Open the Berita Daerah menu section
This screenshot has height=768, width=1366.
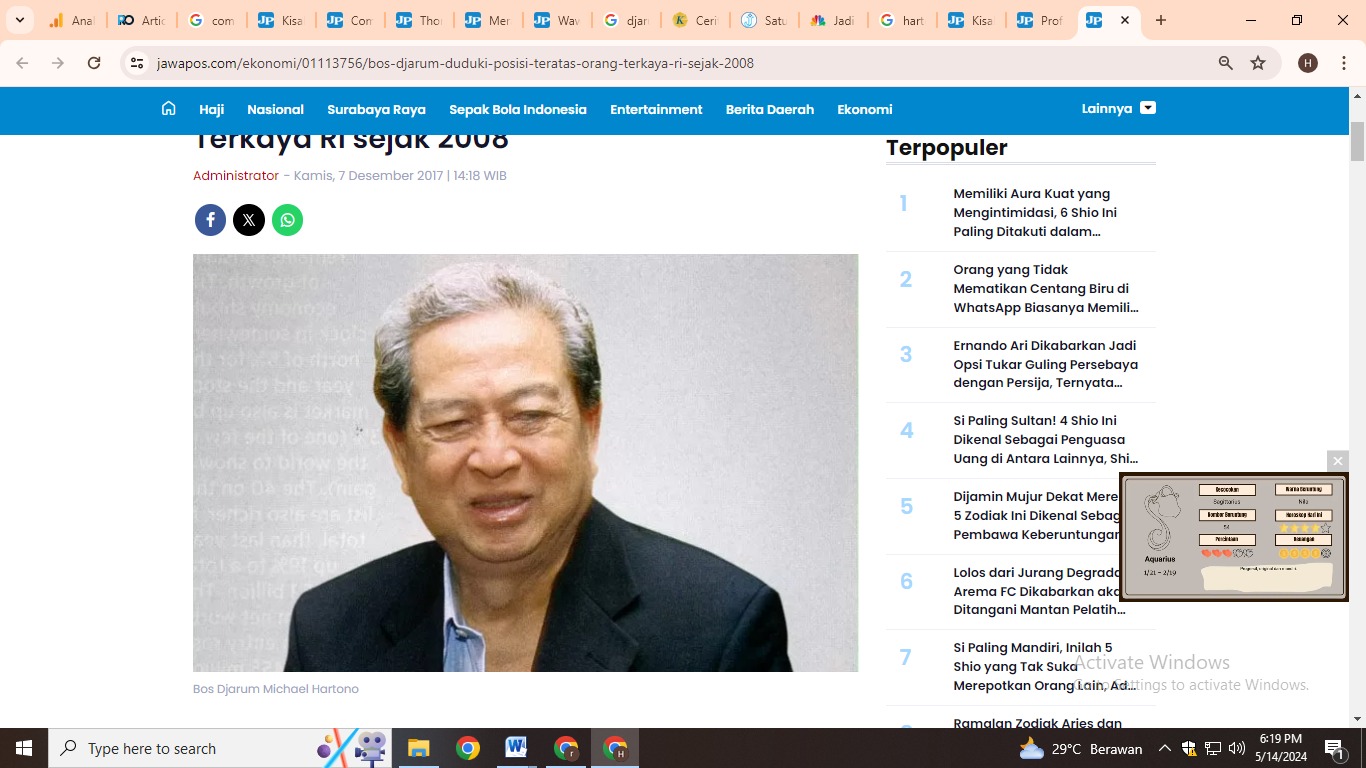click(x=770, y=109)
